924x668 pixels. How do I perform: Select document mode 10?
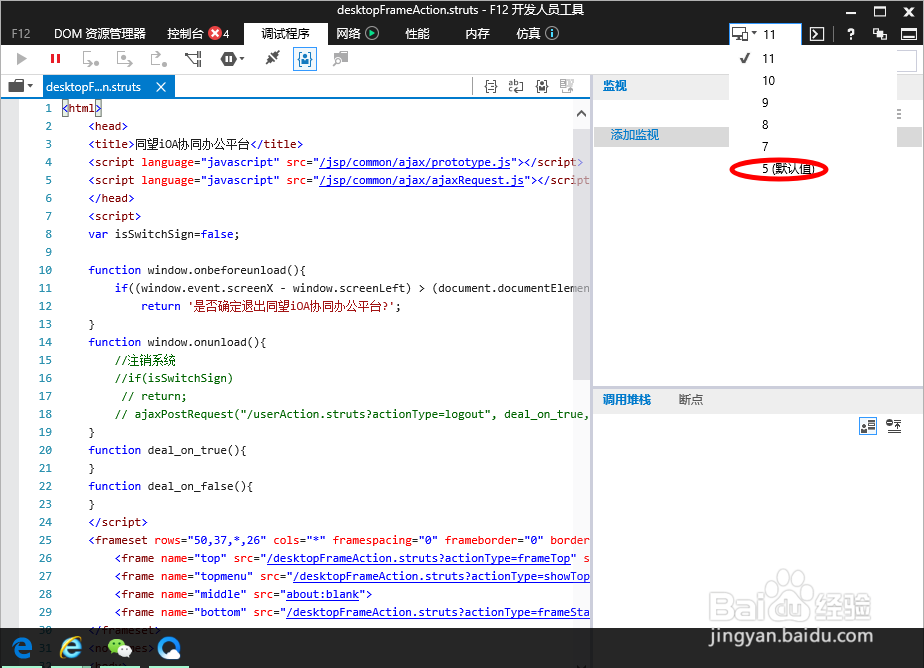pyautogui.click(x=768, y=81)
